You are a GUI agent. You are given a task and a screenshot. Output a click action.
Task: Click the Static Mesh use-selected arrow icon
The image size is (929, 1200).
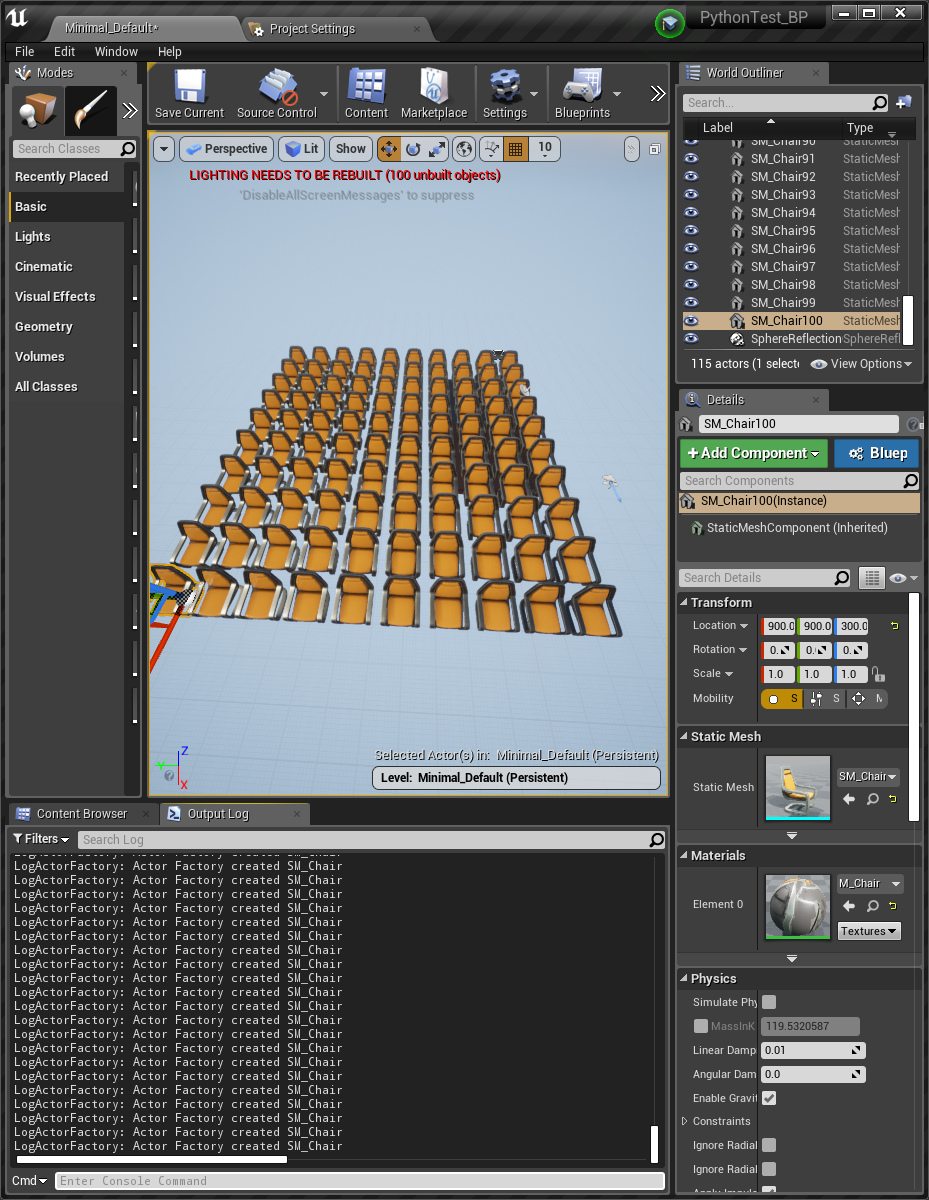pyautogui.click(x=849, y=799)
